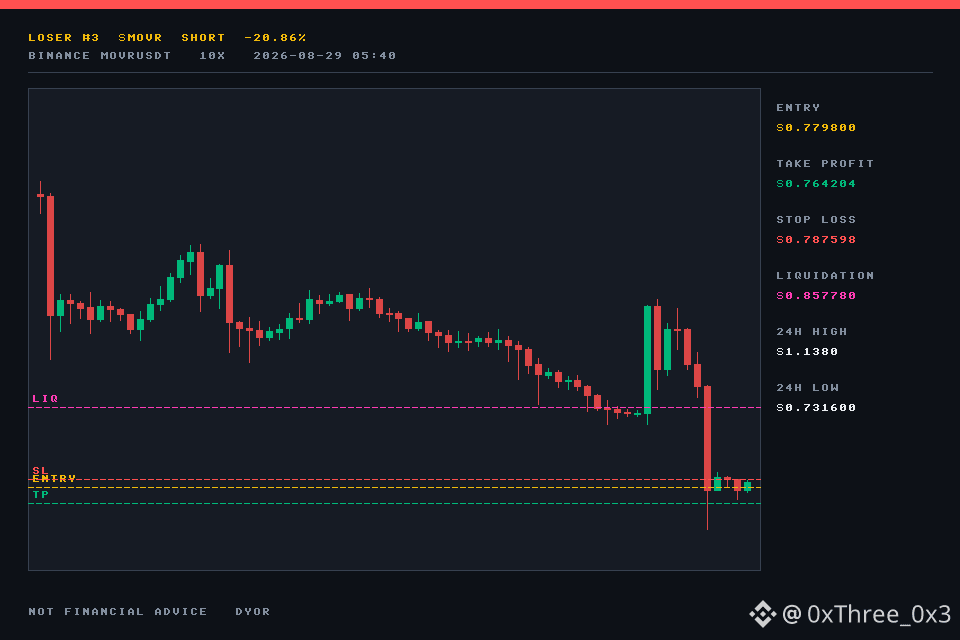The image size is (960, 640).
Task: Click the 24H low value $0.731600
Action: click(x=816, y=407)
